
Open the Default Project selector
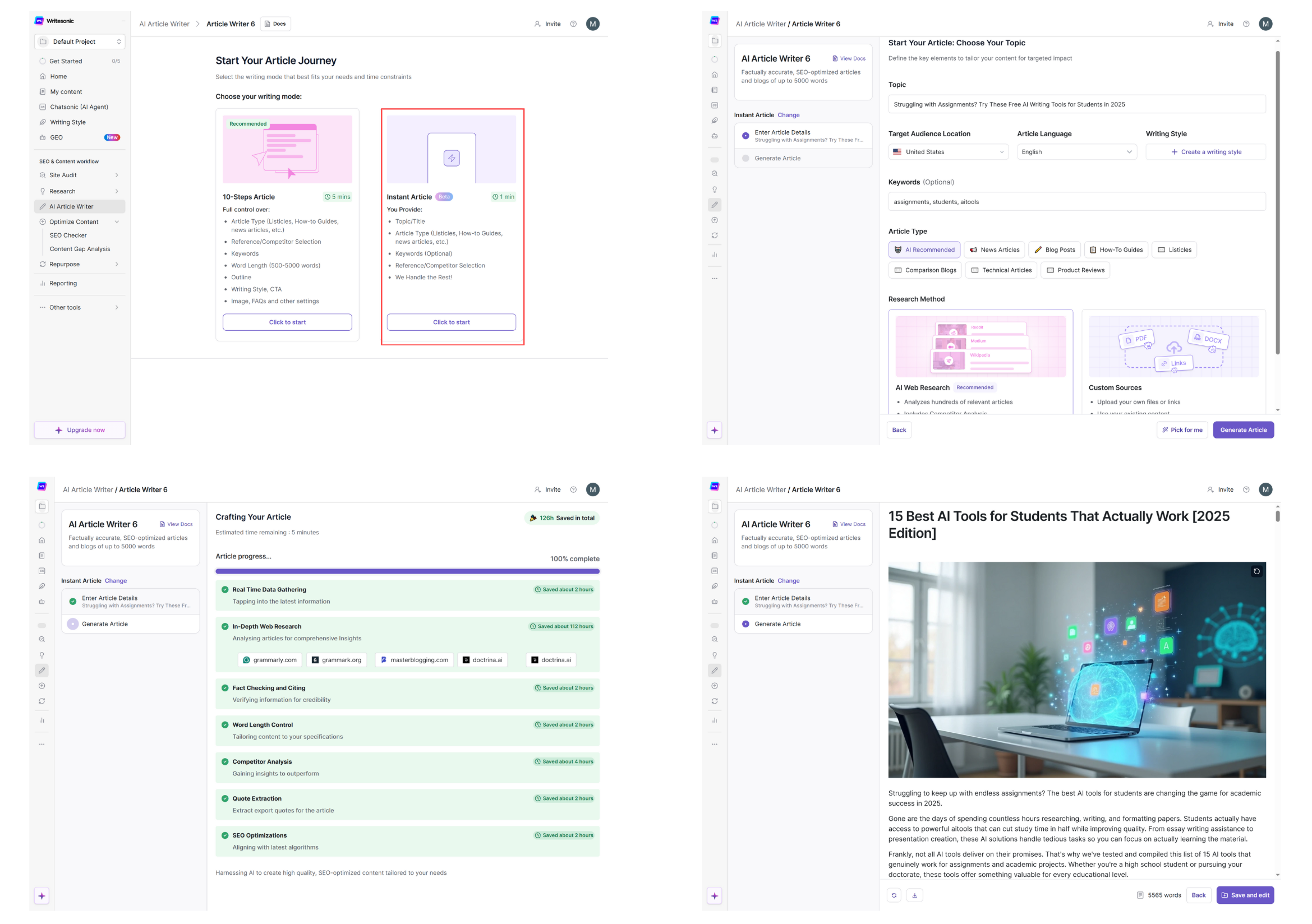80,41
